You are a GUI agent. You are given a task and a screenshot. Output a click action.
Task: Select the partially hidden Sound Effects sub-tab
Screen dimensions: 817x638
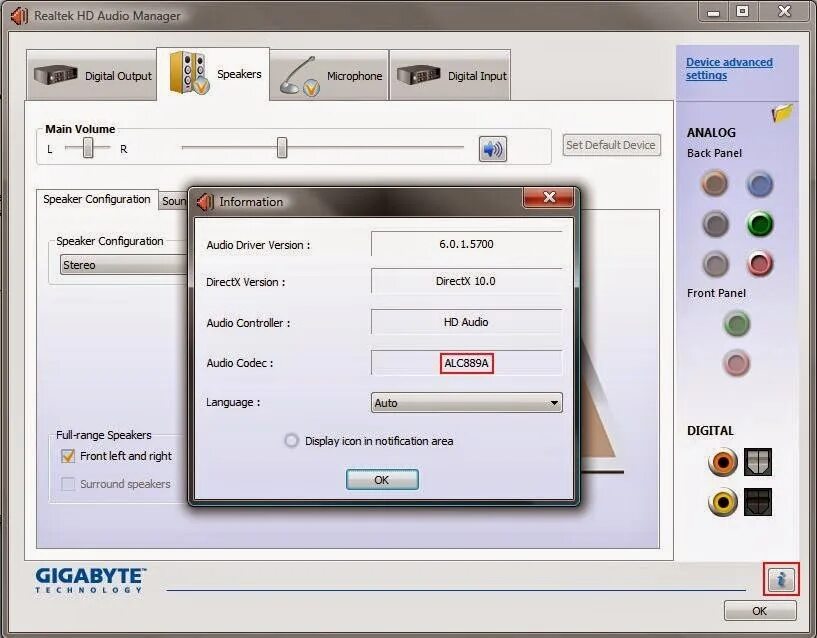pyautogui.click(x=174, y=201)
